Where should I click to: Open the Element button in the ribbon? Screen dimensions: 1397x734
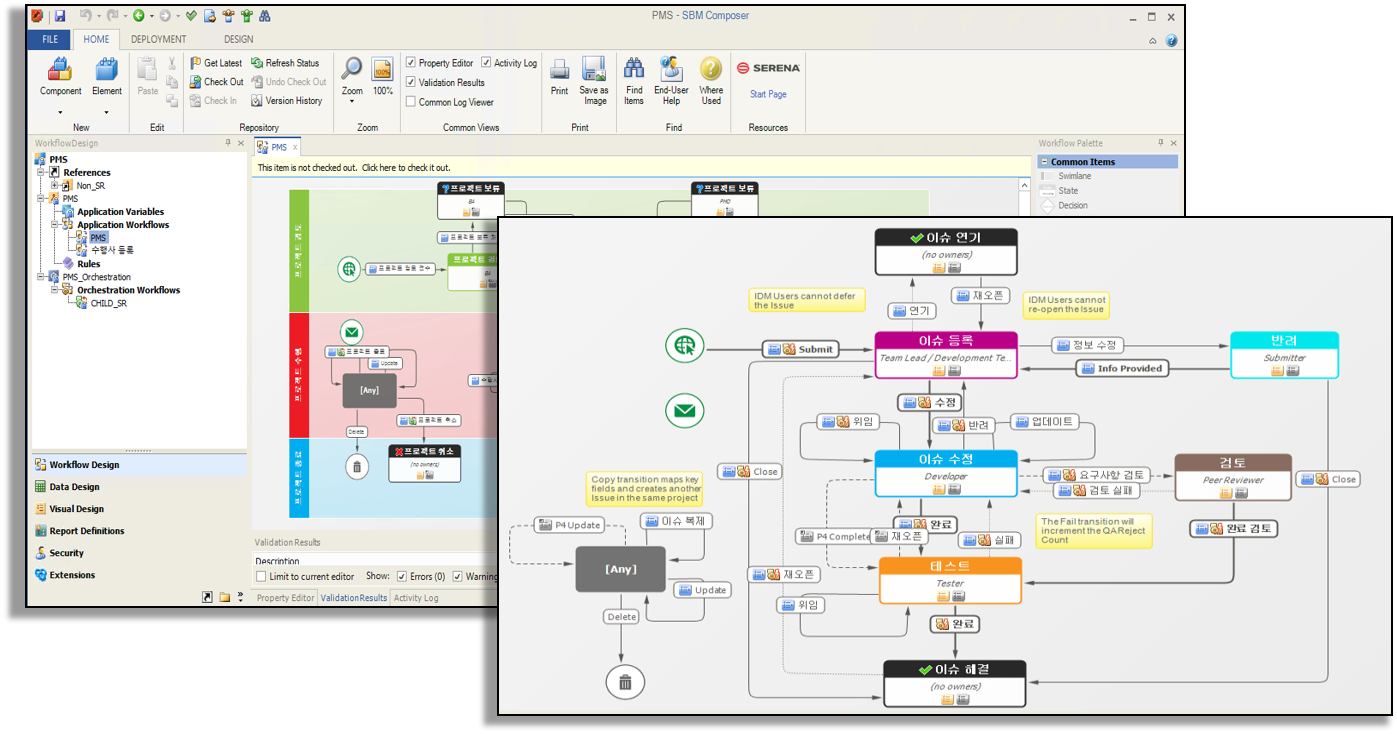(107, 78)
